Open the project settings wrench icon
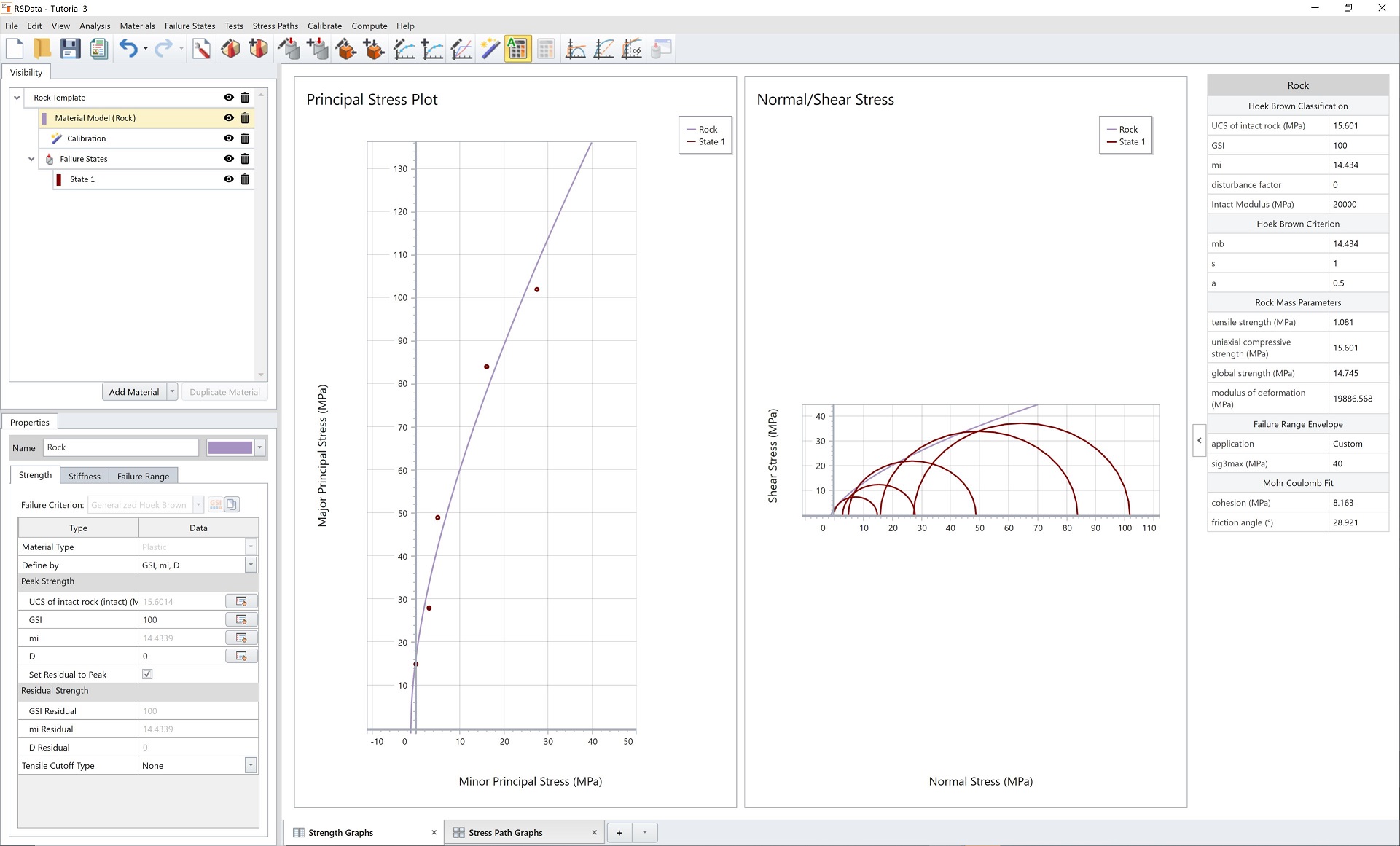 (202, 49)
